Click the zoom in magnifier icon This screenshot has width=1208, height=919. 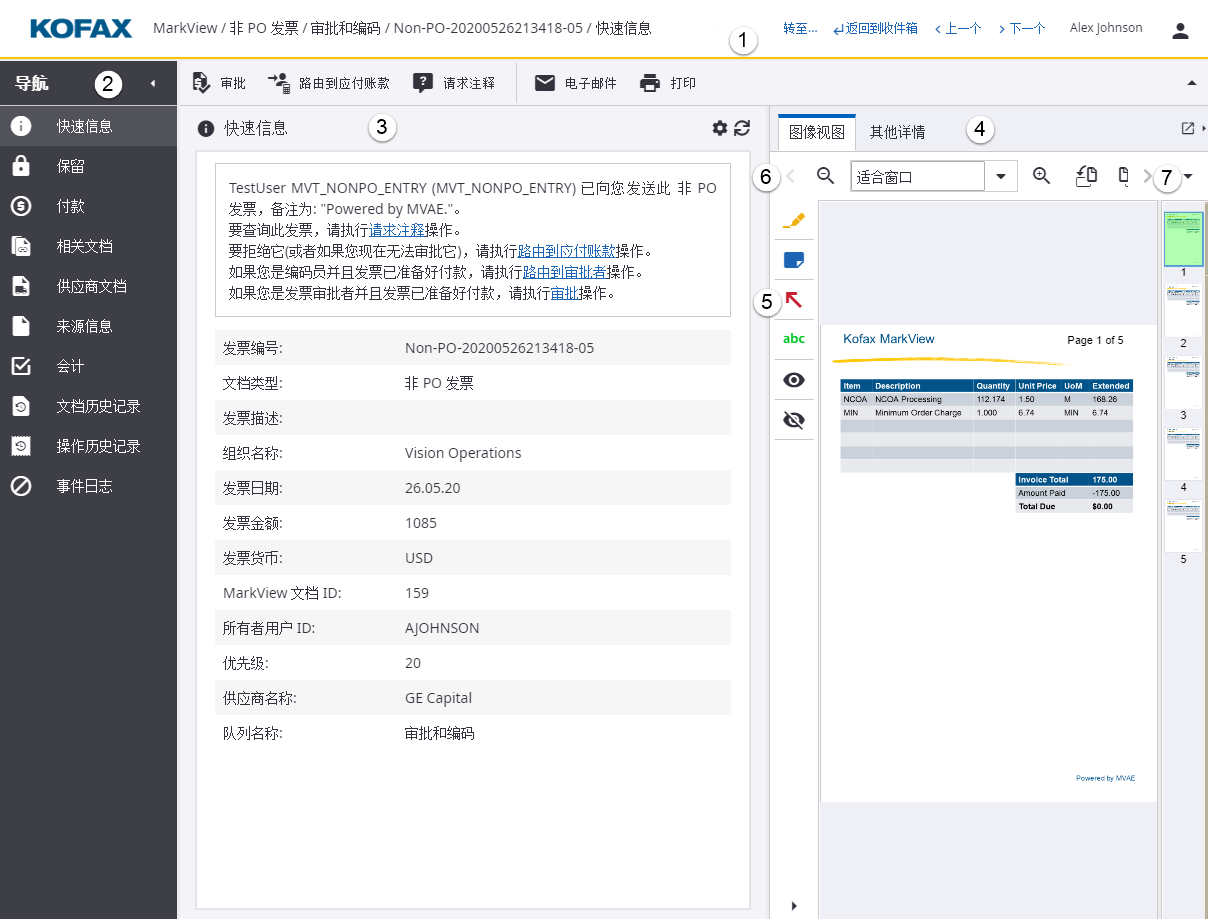[1041, 176]
